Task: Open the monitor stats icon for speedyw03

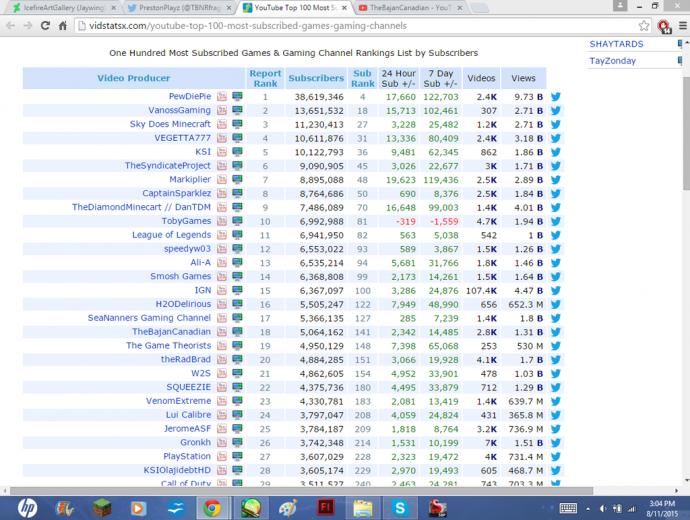Action: pyautogui.click(x=237, y=249)
